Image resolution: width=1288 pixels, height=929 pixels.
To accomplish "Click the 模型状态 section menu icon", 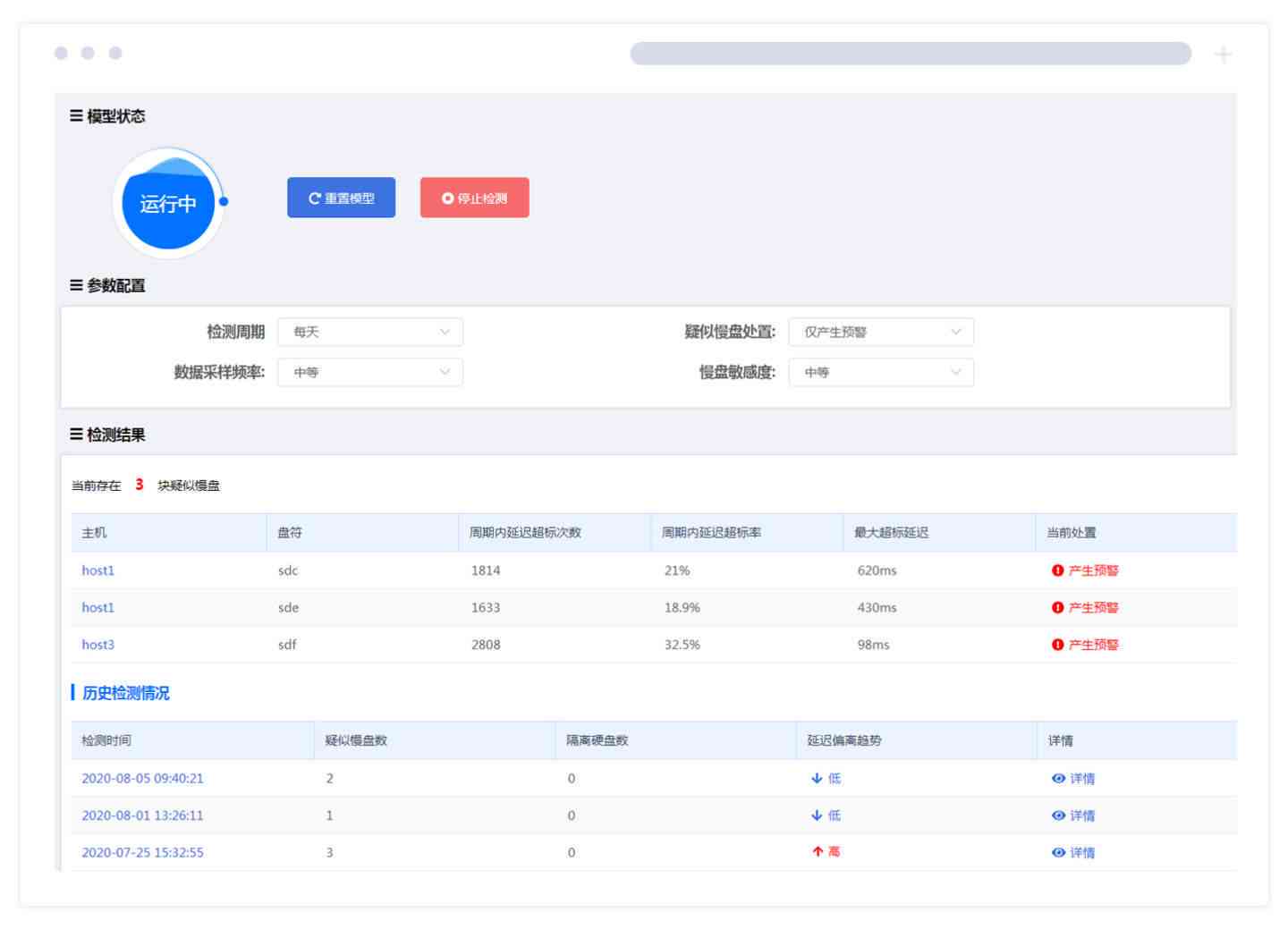I will pyautogui.click(x=76, y=116).
